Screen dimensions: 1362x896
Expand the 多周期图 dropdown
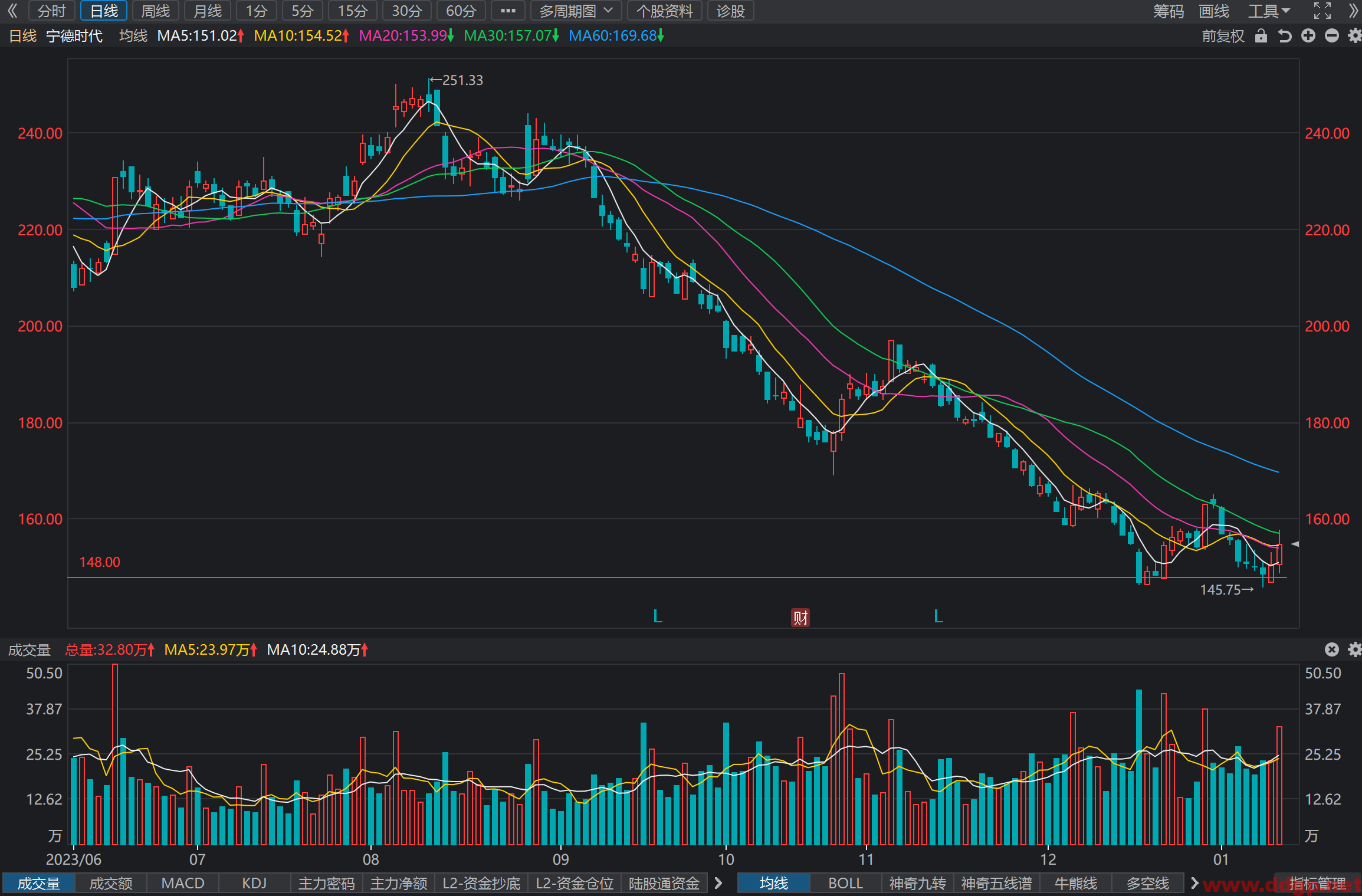[576, 11]
